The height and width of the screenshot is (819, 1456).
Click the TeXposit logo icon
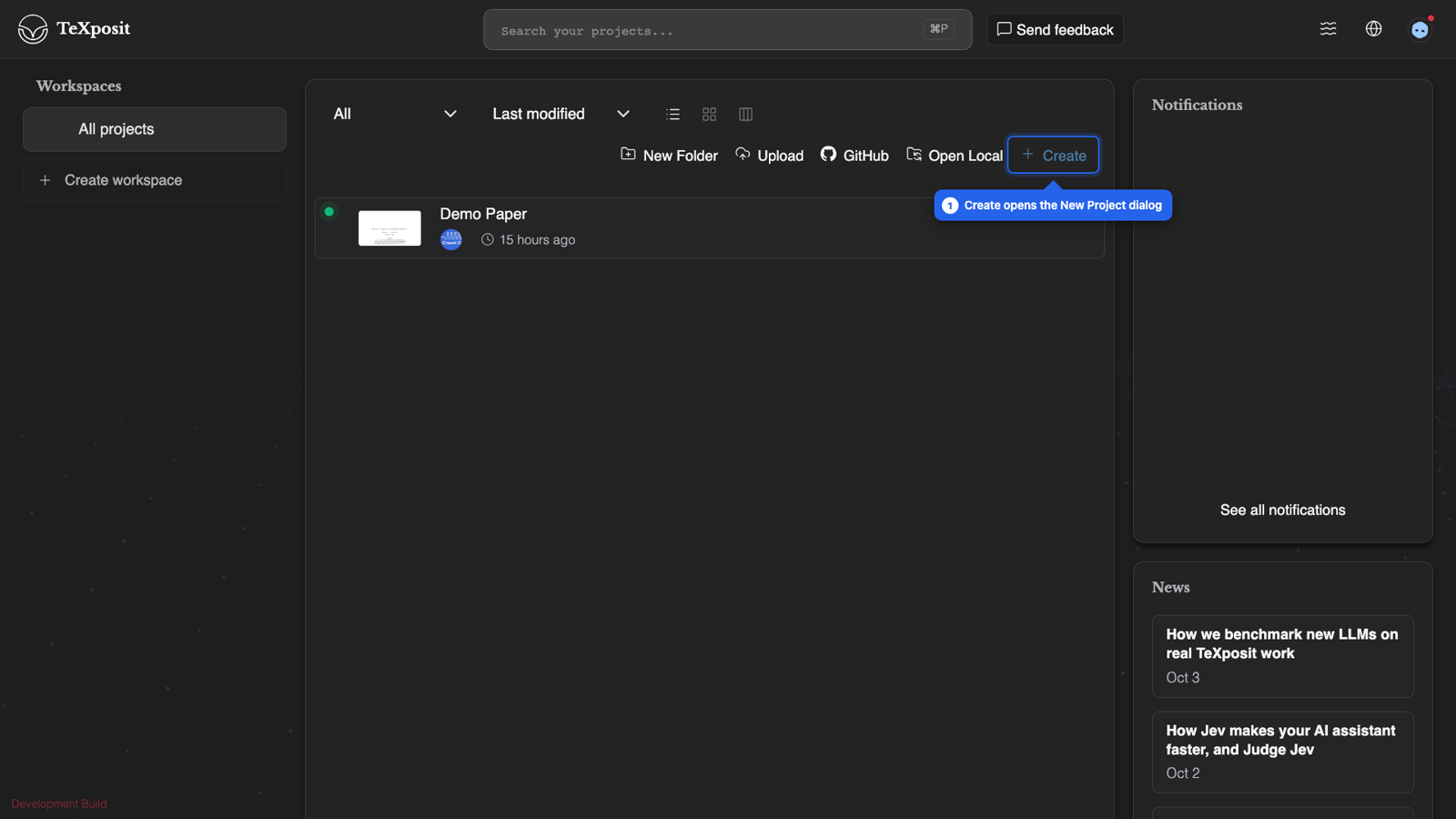[33, 29]
